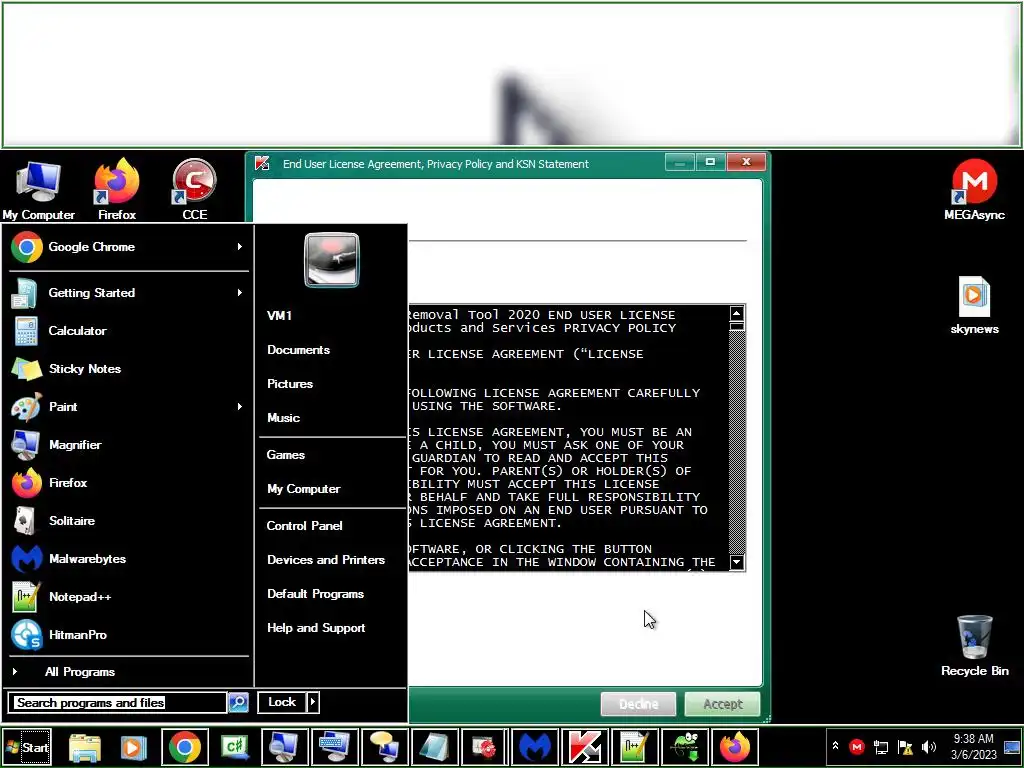1024x768 pixels.
Task: Select the MEGAsync desktop shortcut
Action: click(974, 189)
